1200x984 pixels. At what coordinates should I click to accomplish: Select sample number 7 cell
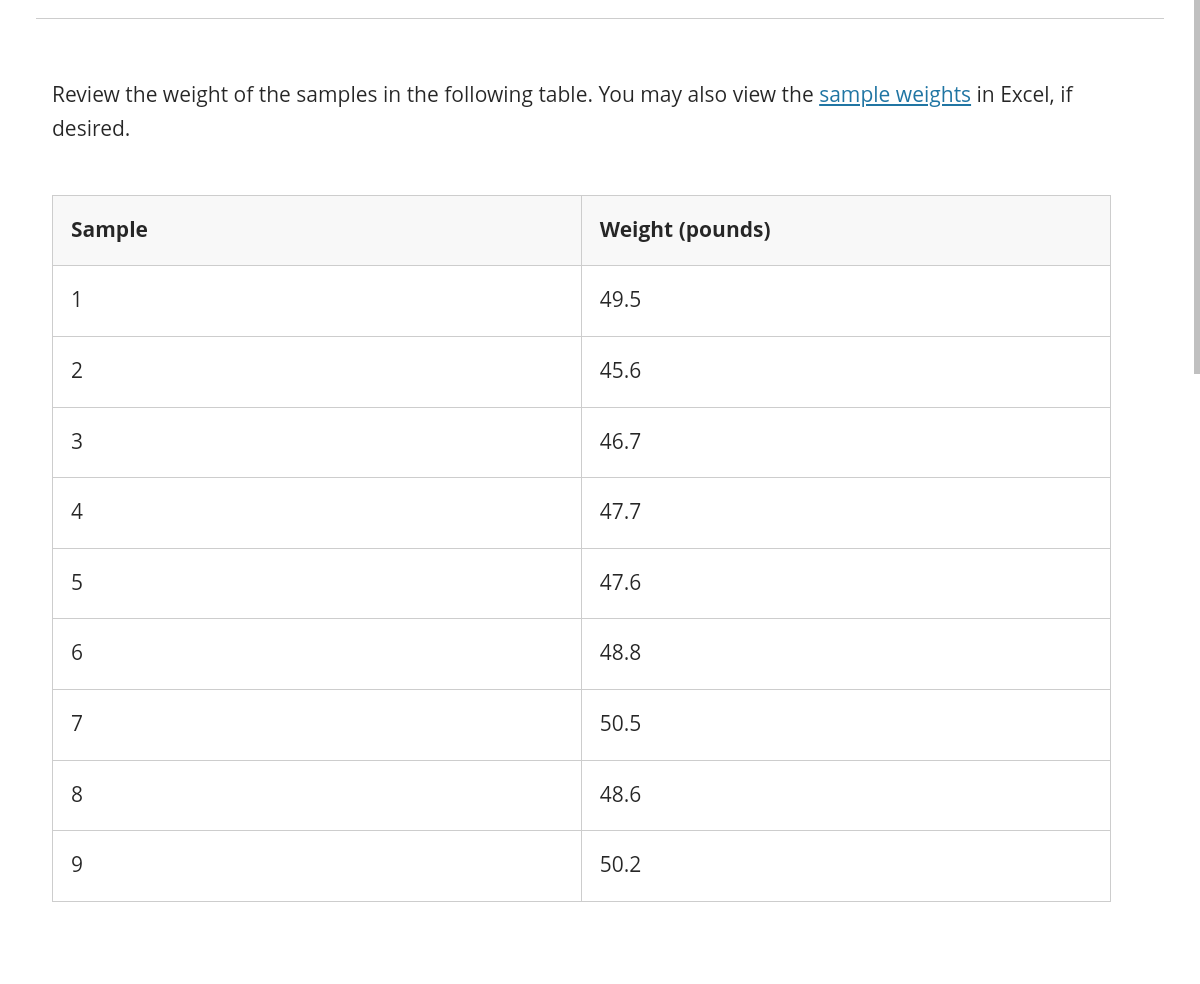click(x=317, y=725)
